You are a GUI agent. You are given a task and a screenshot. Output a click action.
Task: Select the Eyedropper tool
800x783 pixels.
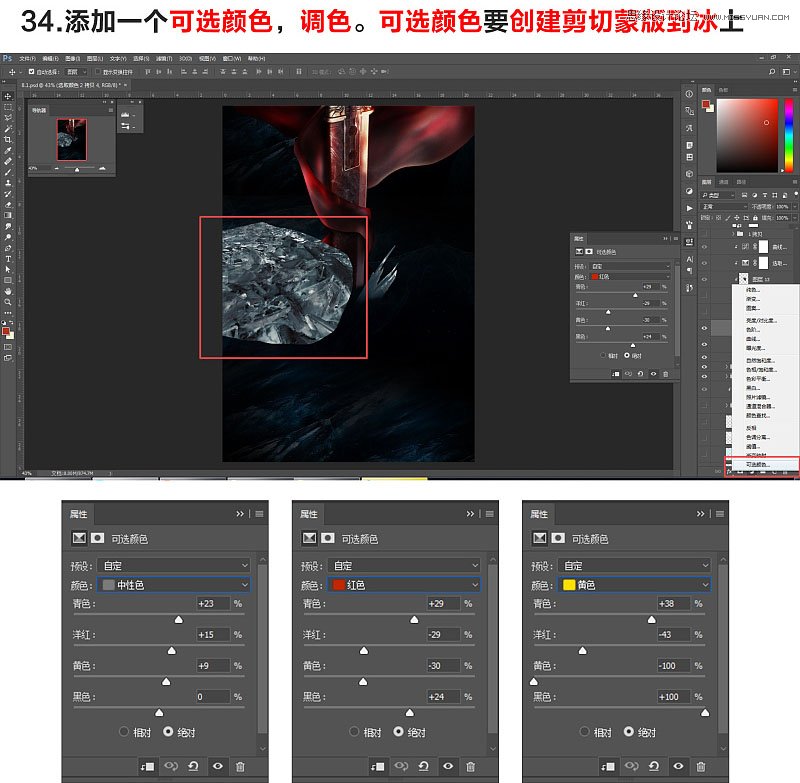[x=8, y=150]
